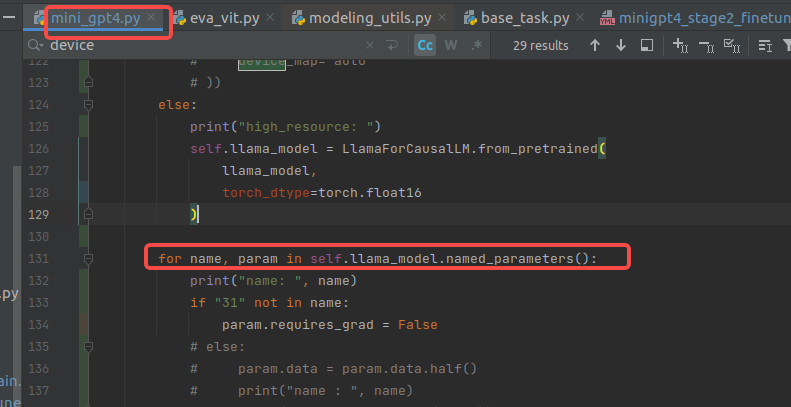Switch to eva_vit.py tab
The width and height of the screenshot is (791, 407).
224,19
